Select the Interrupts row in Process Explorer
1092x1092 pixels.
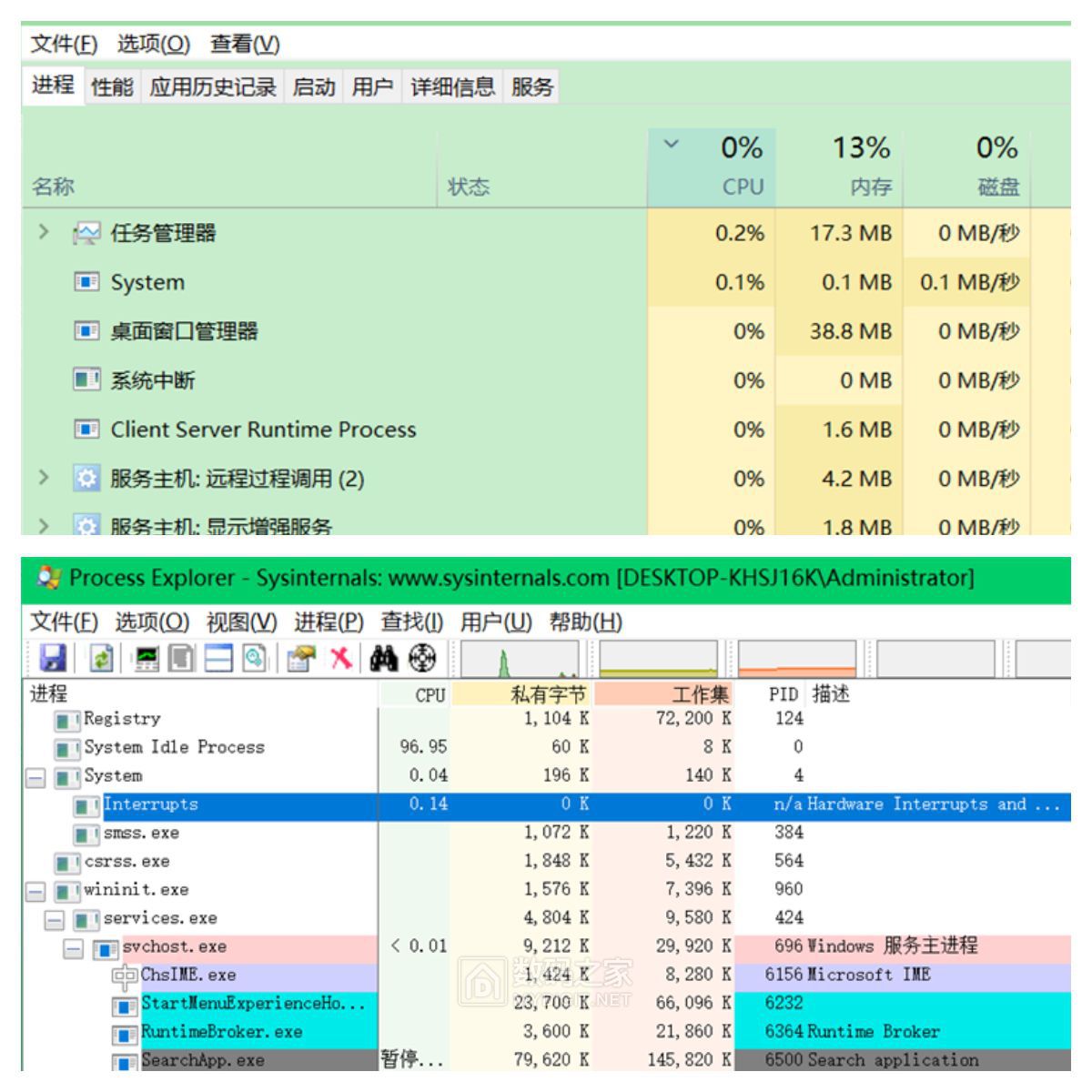coord(546,806)
